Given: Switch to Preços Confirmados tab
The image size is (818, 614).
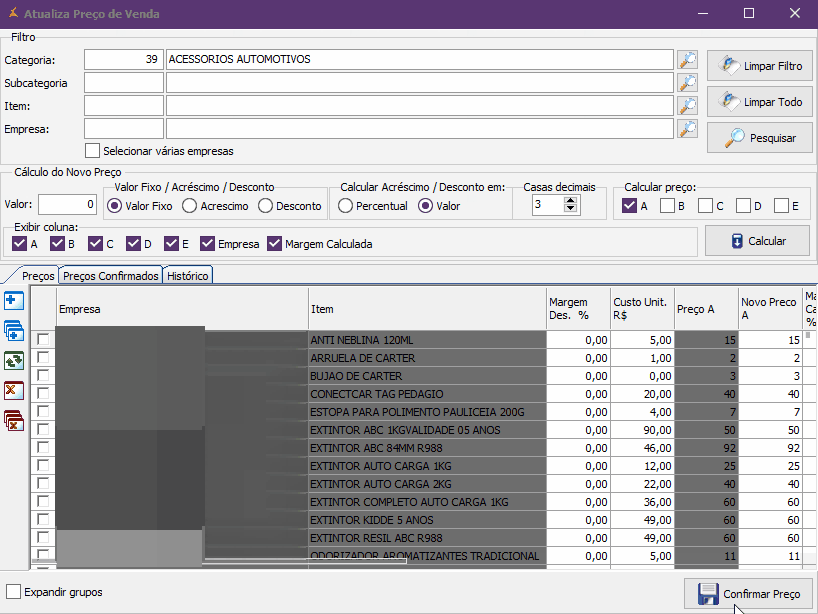Looking at the screenshot, I should tap(111, 276).
